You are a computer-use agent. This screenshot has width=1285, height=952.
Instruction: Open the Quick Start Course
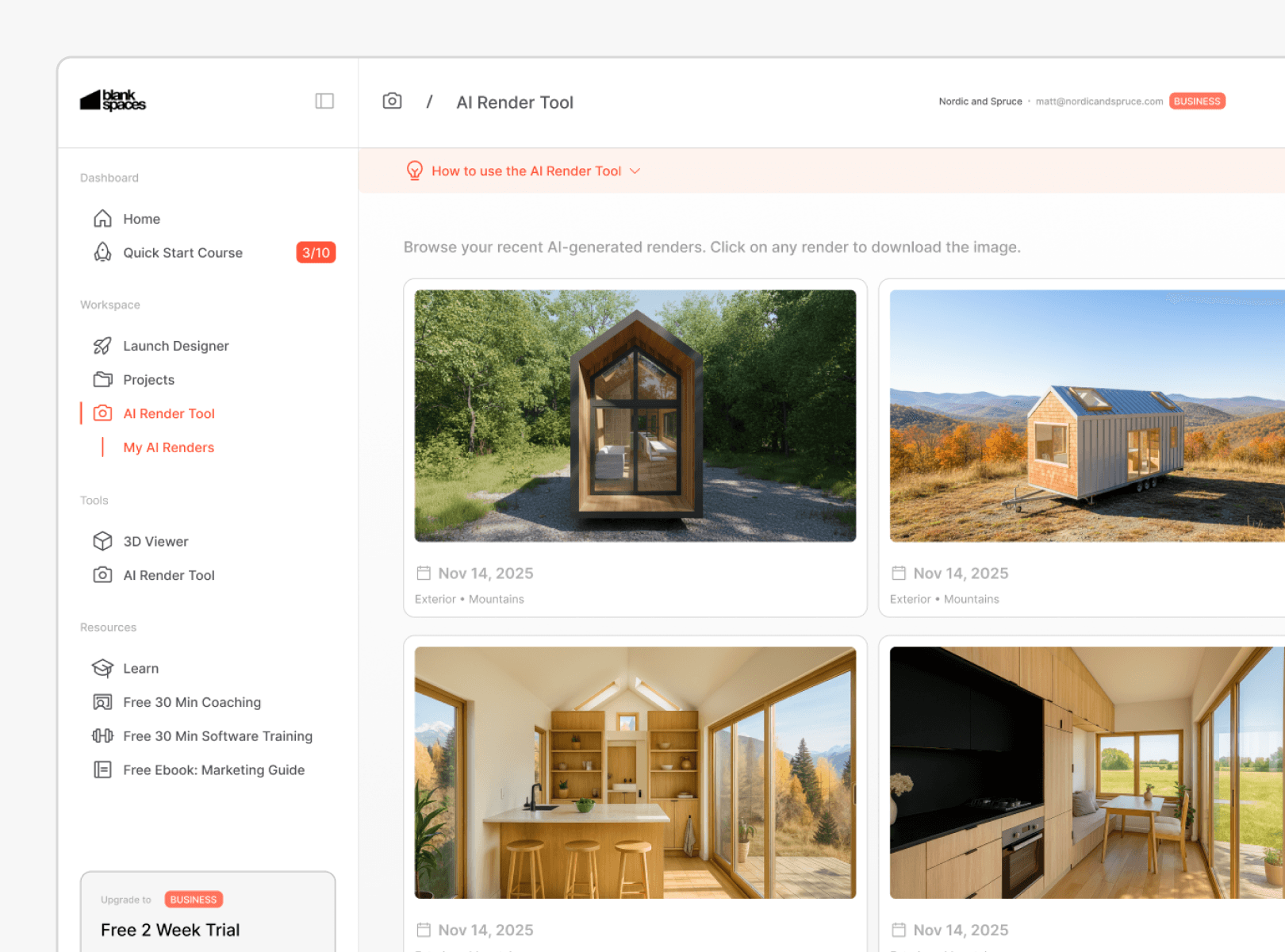pos(182,252)
